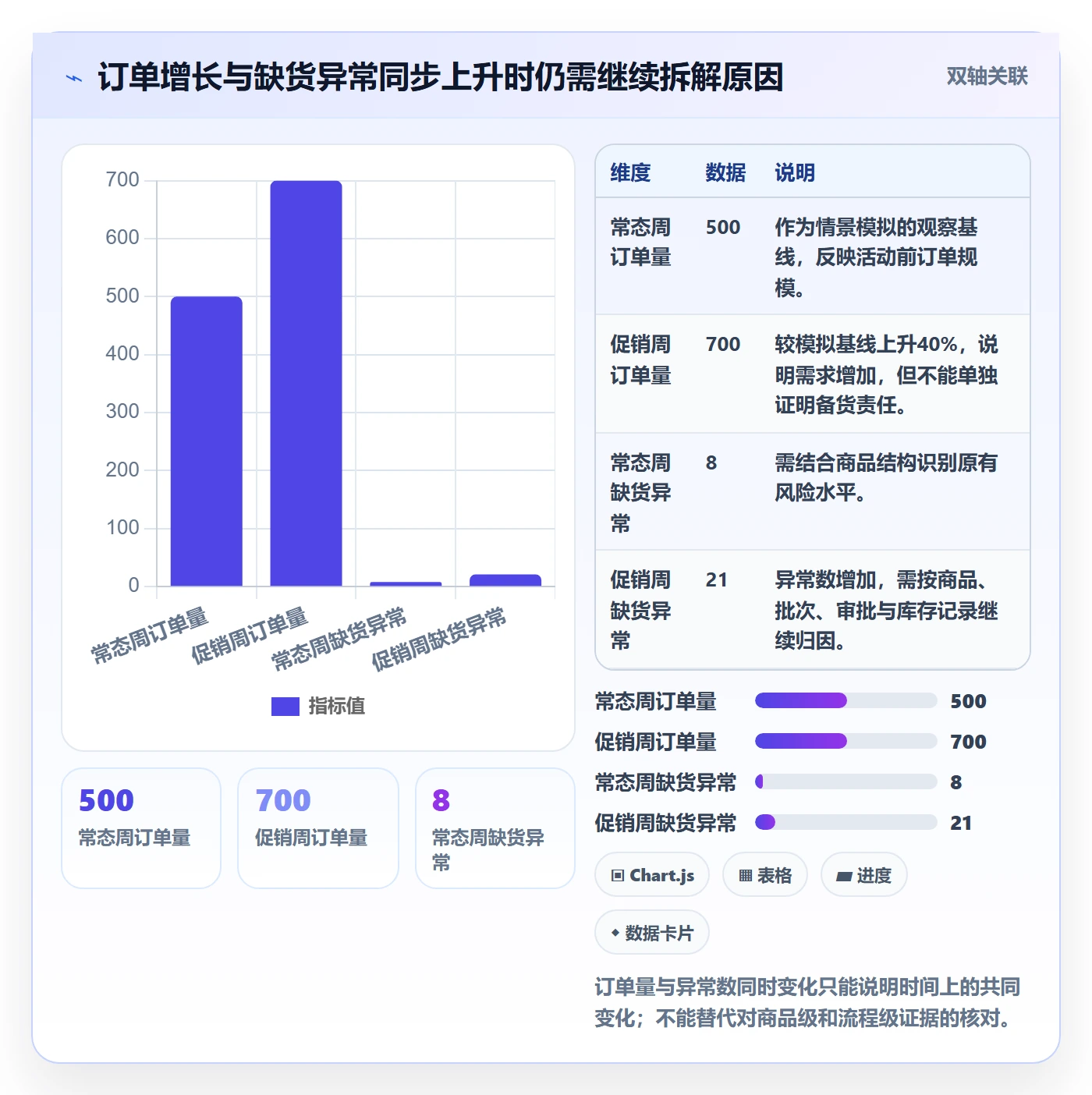The width and height of the screenshot is (1092, 1095).
Task: Toggle the 指标值 legend color swatch
Action: click(285, 706)
